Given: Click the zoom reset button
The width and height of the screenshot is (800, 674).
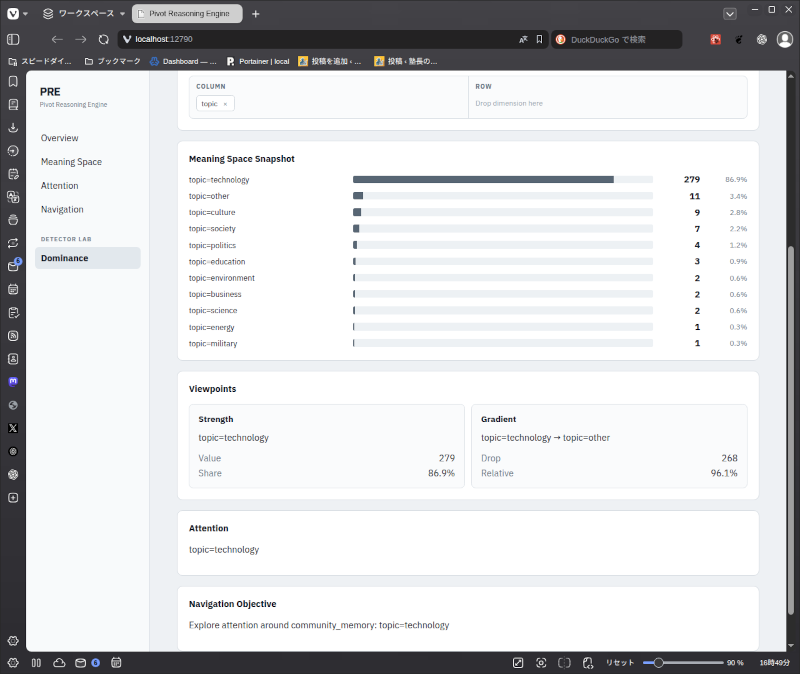Looking at the screenshot, I should (619, 663).
